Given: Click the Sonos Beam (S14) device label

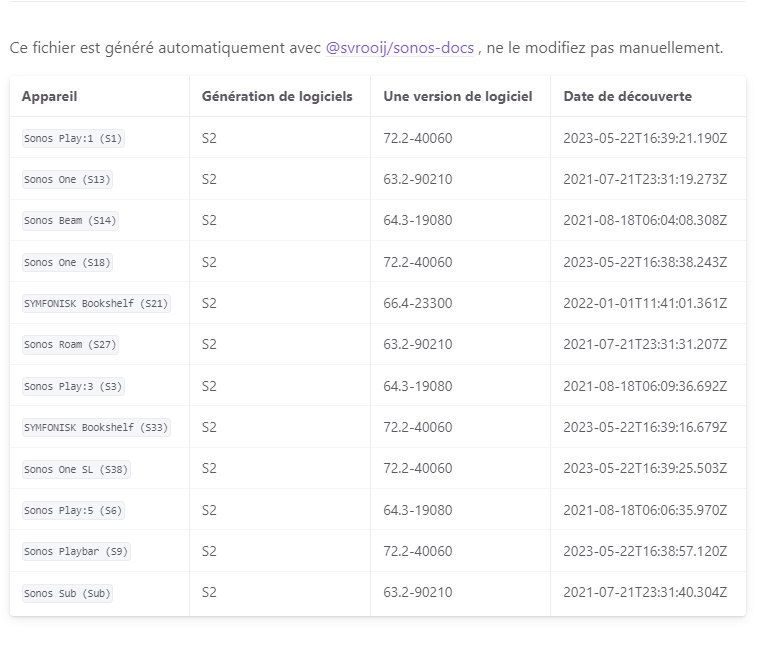Looking at the screenshot, I should (x=71, y=221).
